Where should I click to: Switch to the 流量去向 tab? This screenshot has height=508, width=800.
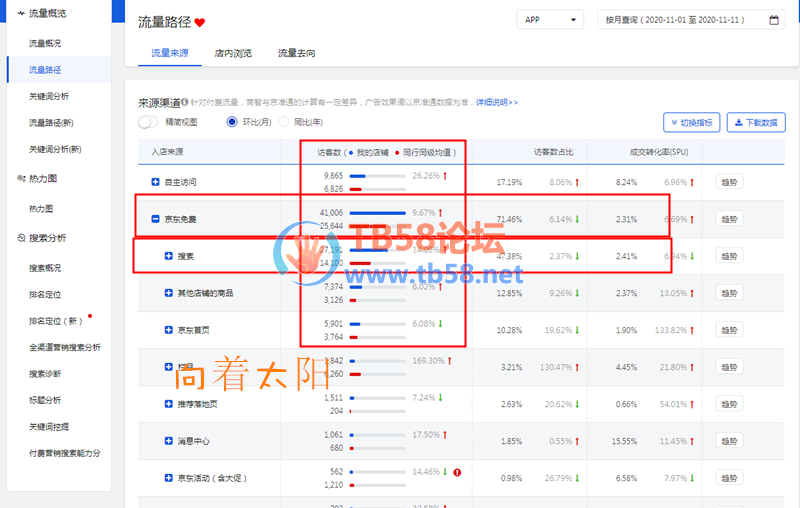click(x=296, y=53)
